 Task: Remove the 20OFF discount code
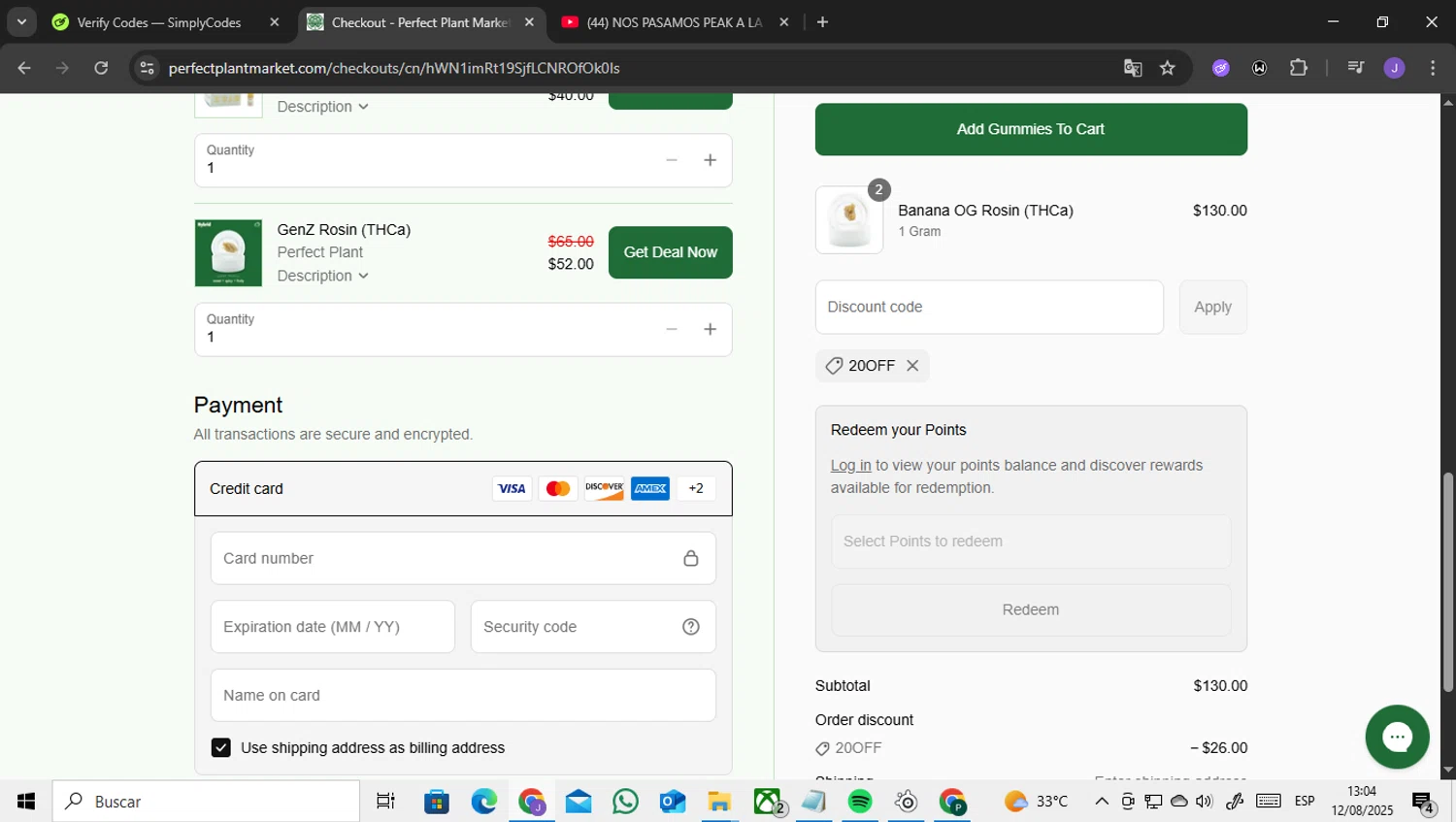pos(912,366)
